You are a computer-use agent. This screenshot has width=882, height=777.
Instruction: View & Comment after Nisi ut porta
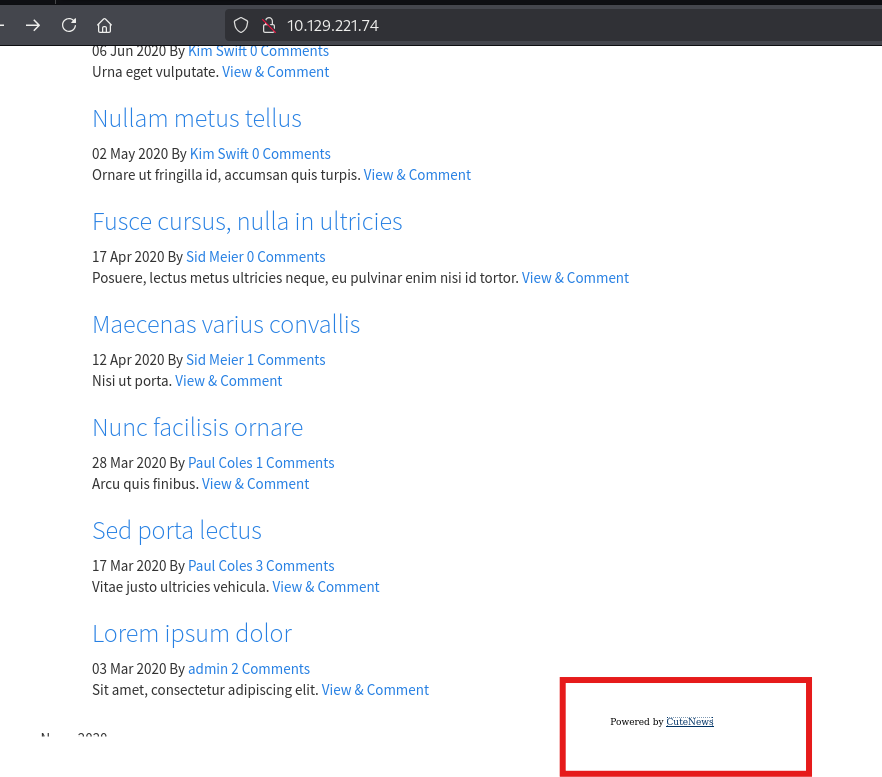point(228,381)
